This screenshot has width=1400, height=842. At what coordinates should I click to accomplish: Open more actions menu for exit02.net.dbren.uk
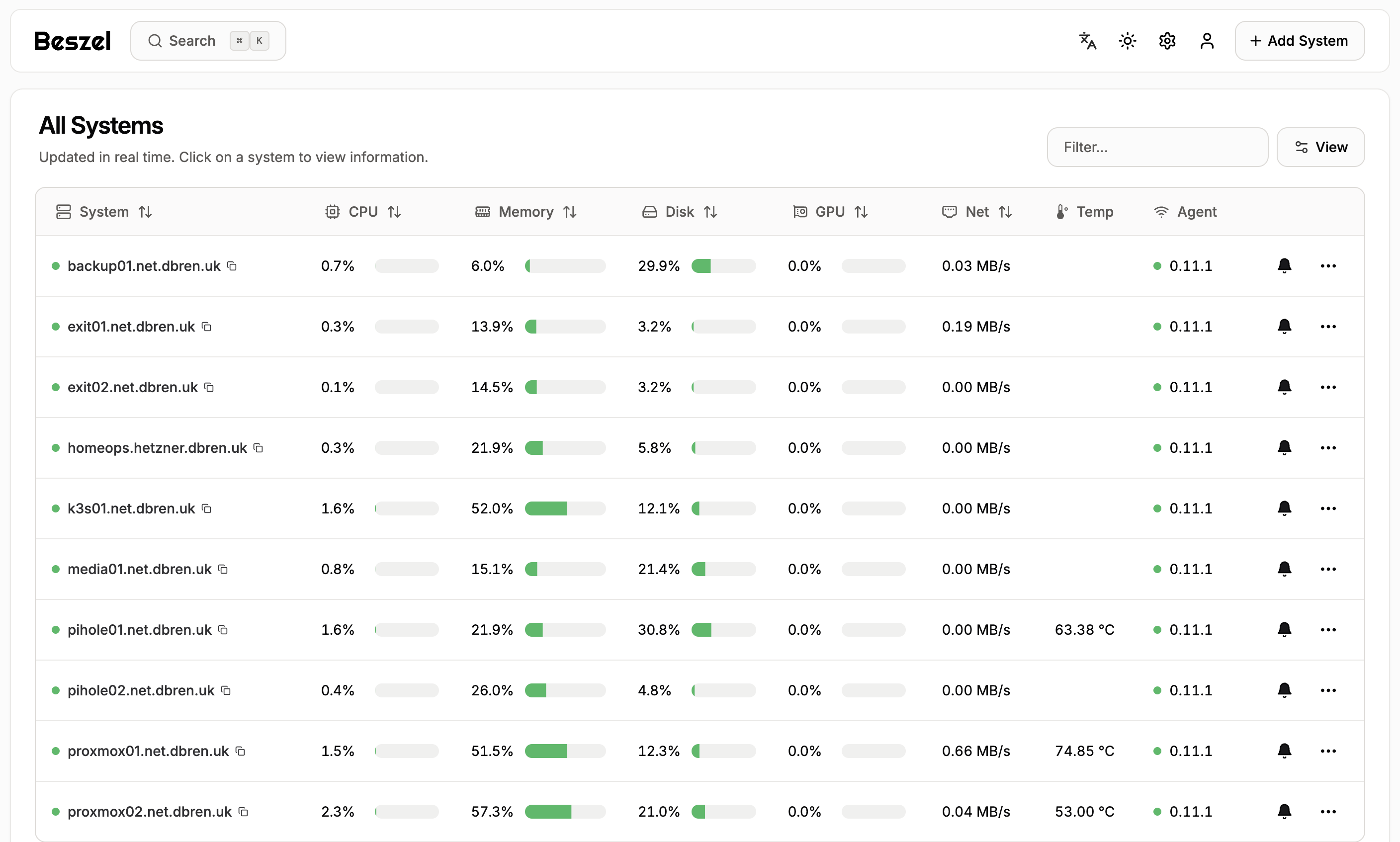tap(1328, 388)
